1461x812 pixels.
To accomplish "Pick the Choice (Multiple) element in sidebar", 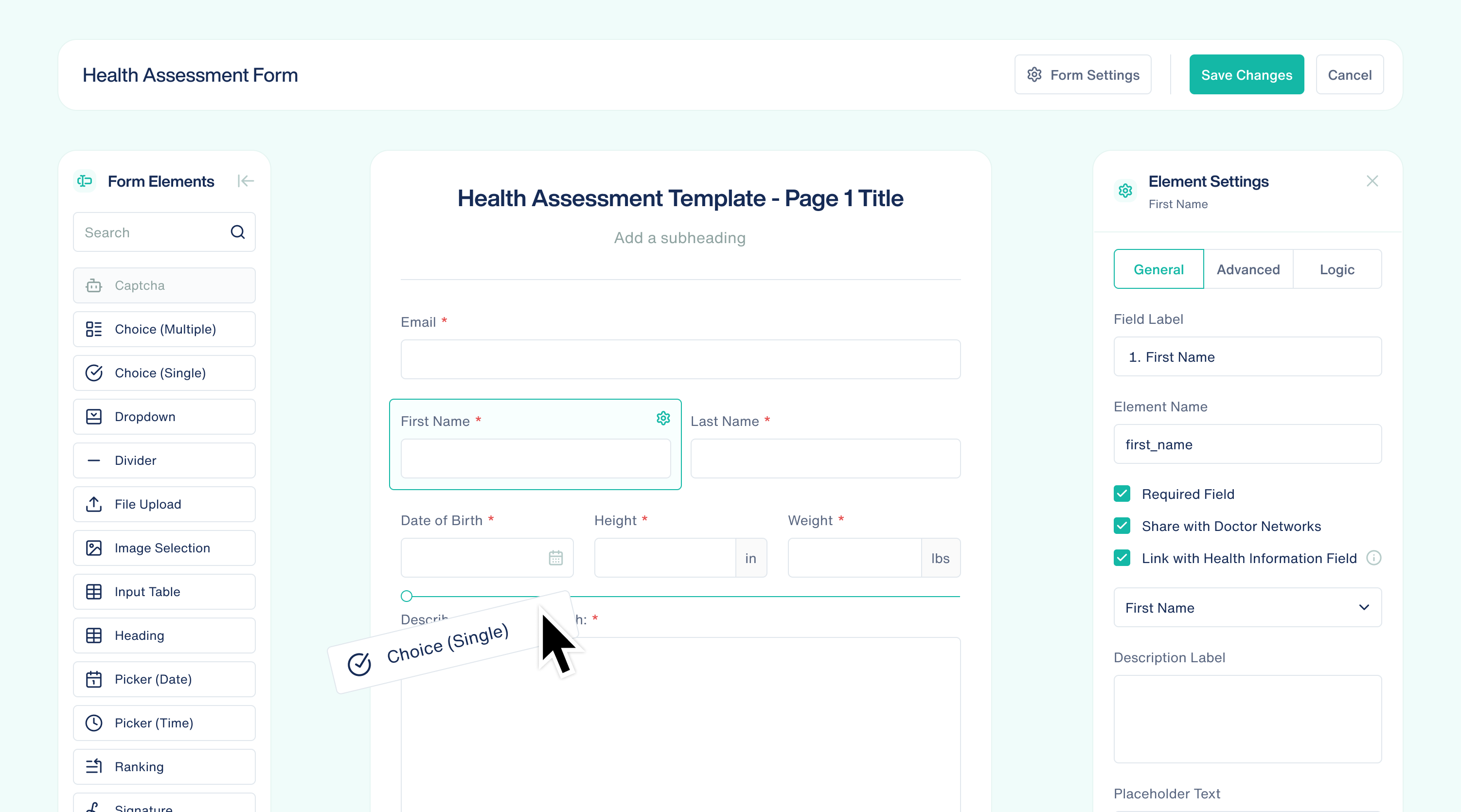I will [164, 329].
